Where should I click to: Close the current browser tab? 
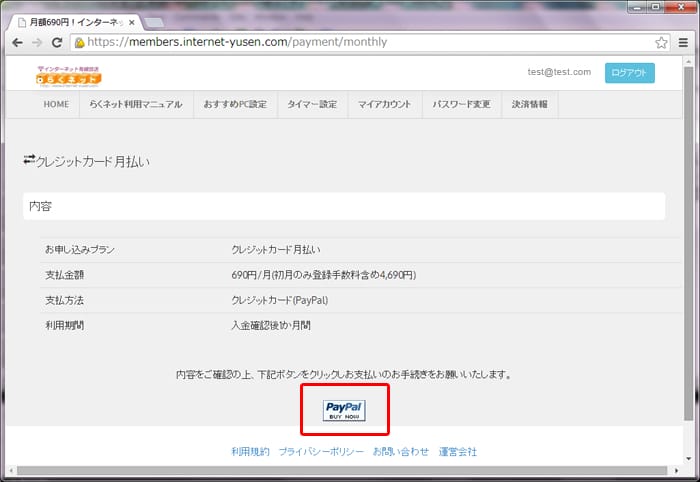coord(131,22)
